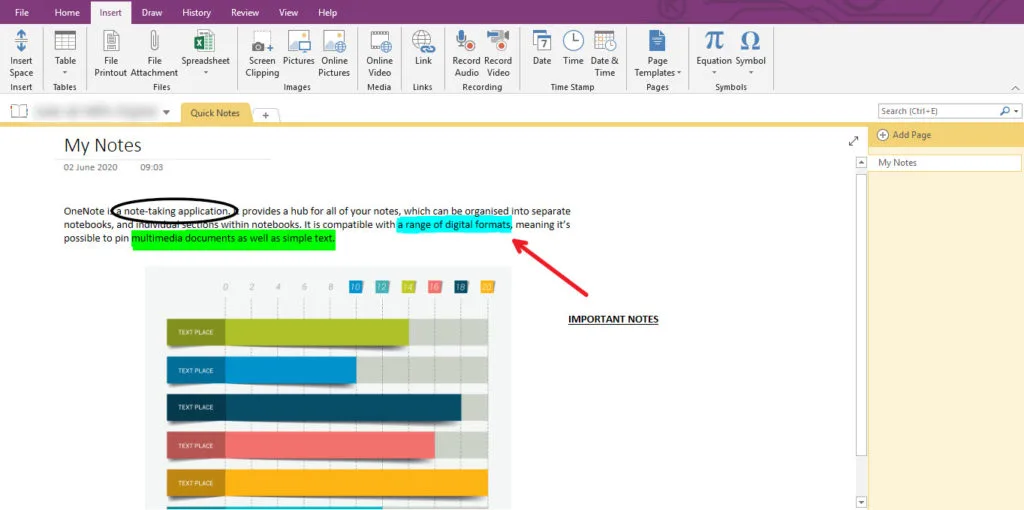
Task: Click the 02 June 2020 date
Action: tap(90, 167)
